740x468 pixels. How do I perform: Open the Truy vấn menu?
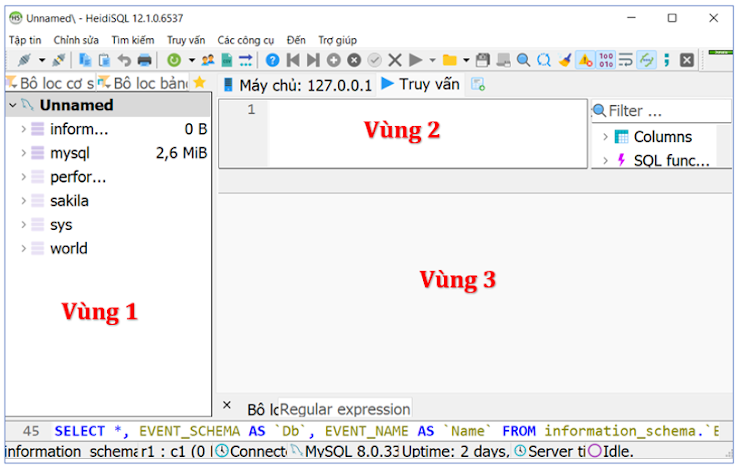(186, 40)
